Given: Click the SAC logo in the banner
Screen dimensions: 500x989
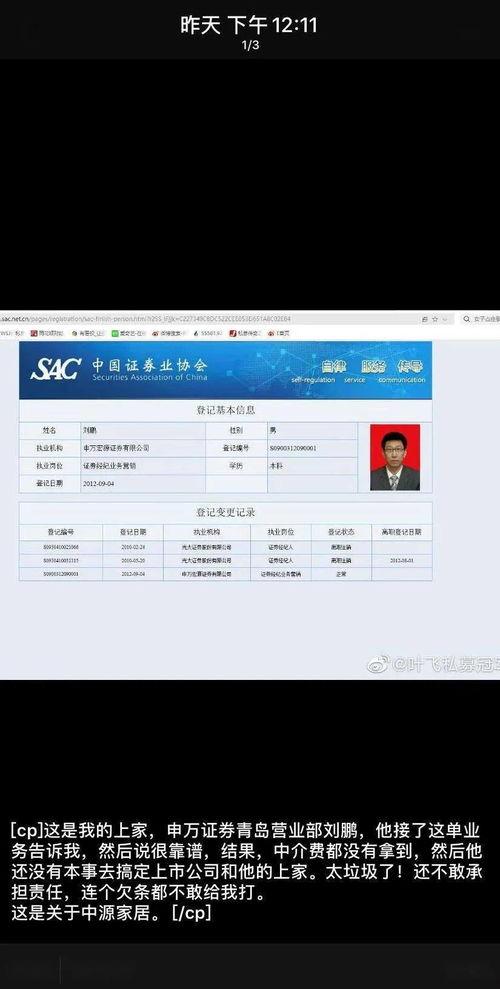Looking at the screenshot, I should pos(55,368).
